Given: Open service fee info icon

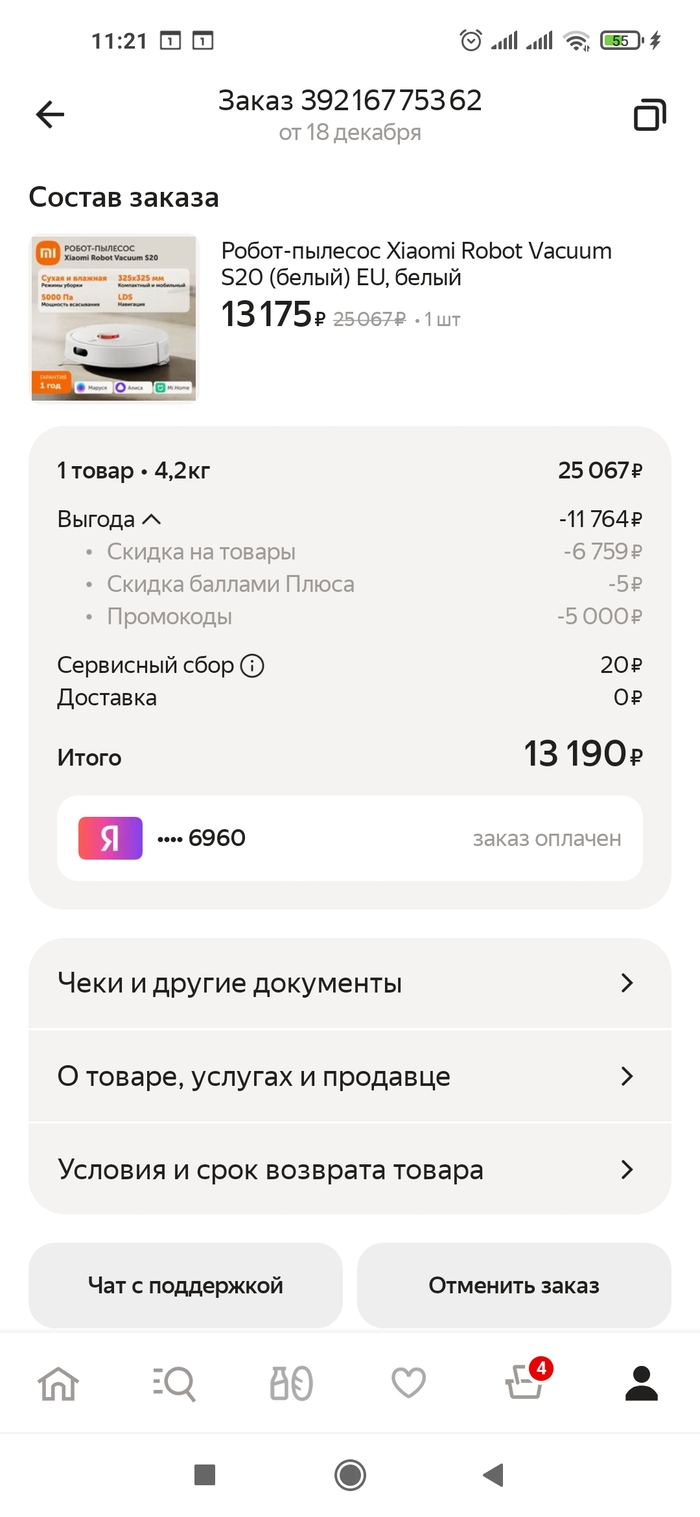Looking at the screenshot, I should (x=253, y=666).
